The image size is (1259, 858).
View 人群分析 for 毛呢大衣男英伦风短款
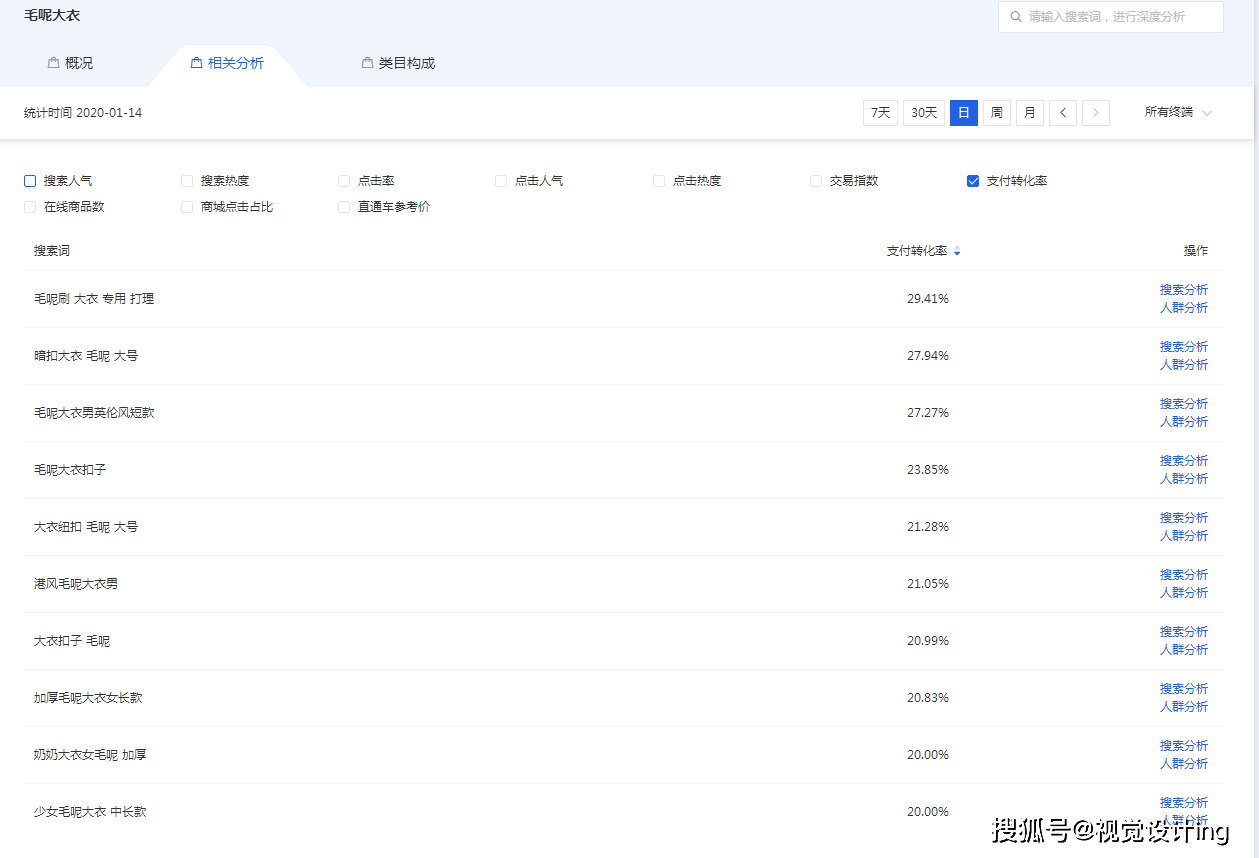click(1184, 422)
